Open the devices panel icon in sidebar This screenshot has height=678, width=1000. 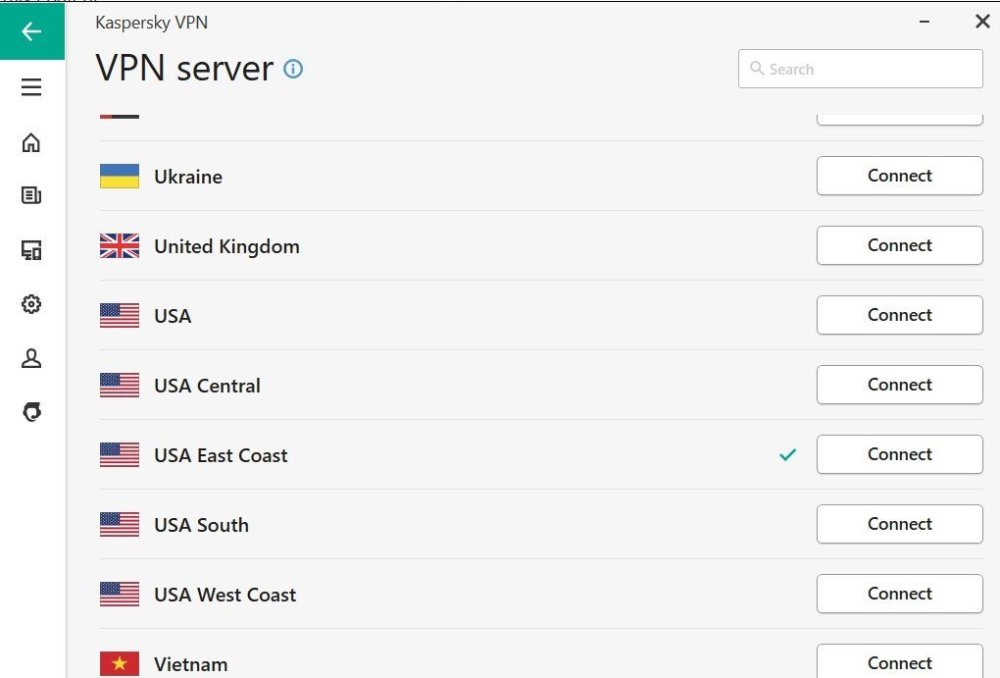click(x=31, y=251)
